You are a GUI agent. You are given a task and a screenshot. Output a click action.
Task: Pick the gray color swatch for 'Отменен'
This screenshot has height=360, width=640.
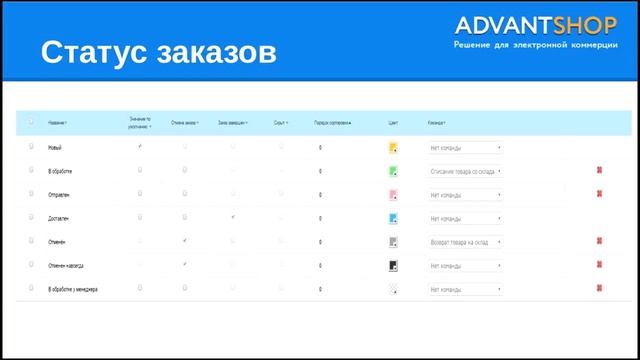393,242
